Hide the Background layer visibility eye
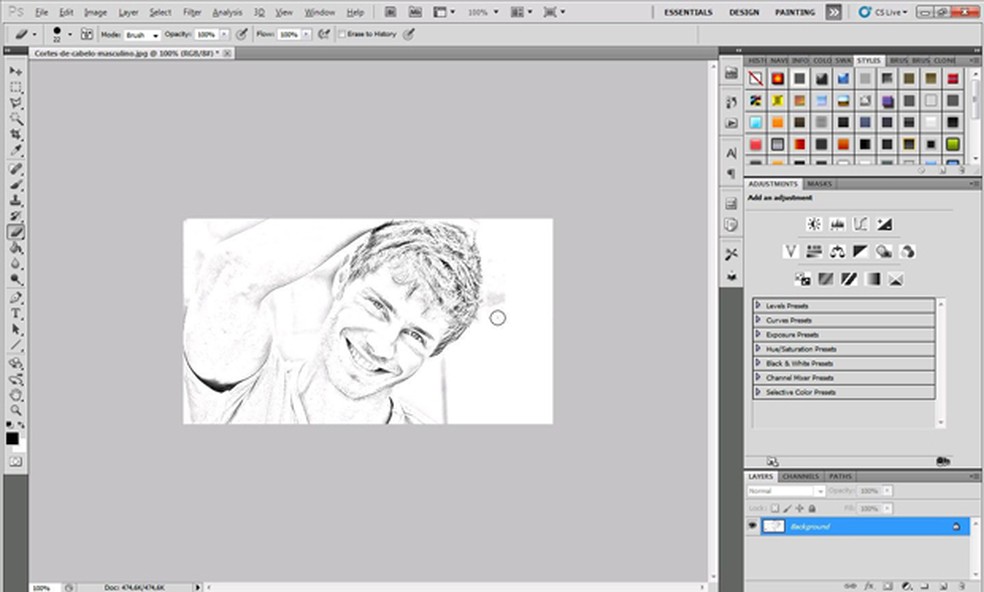Viewport: 984px width, 592px height. click(753, 525)
